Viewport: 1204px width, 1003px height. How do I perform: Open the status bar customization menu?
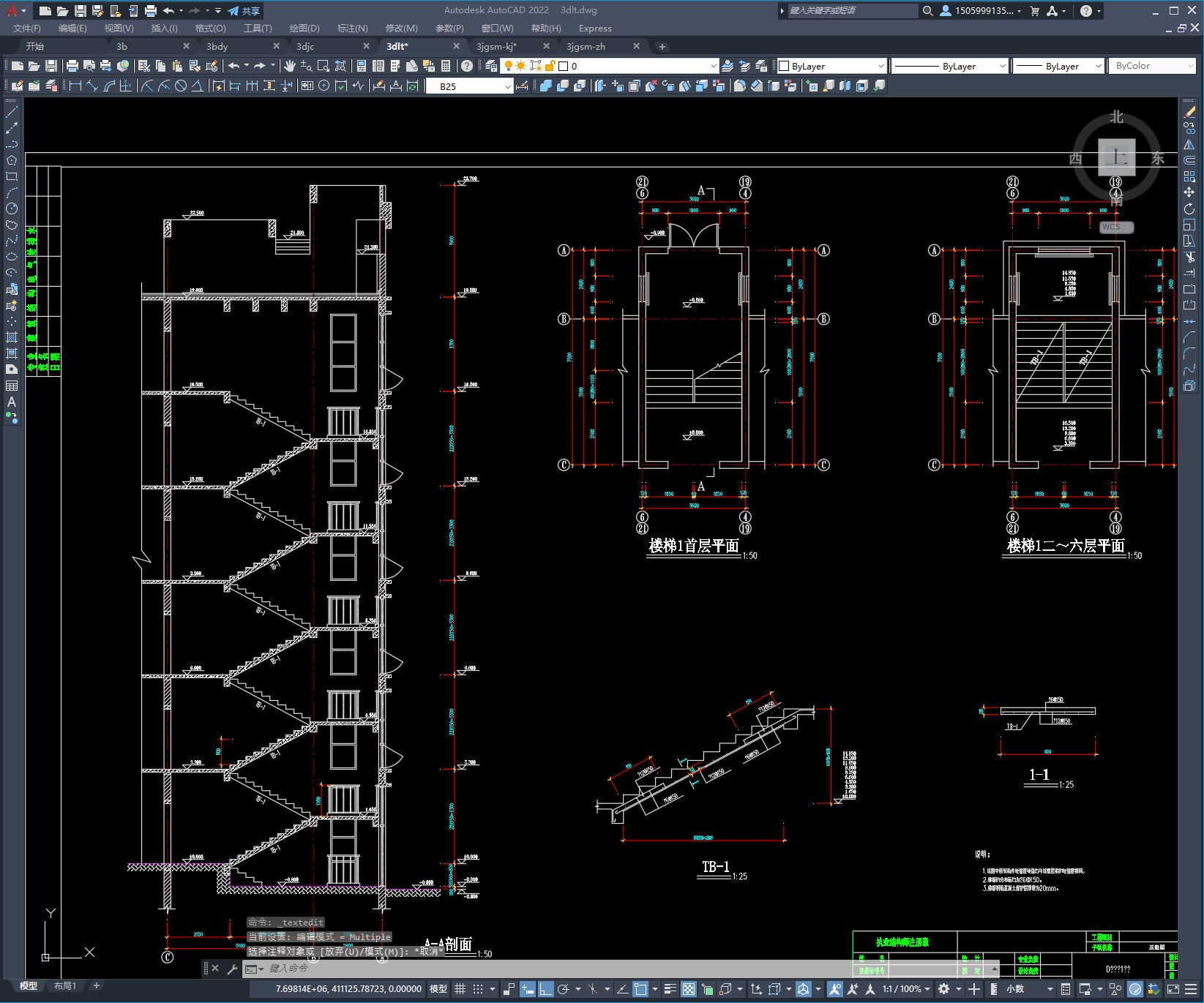pyautogui.click(x=1190, y=989)
